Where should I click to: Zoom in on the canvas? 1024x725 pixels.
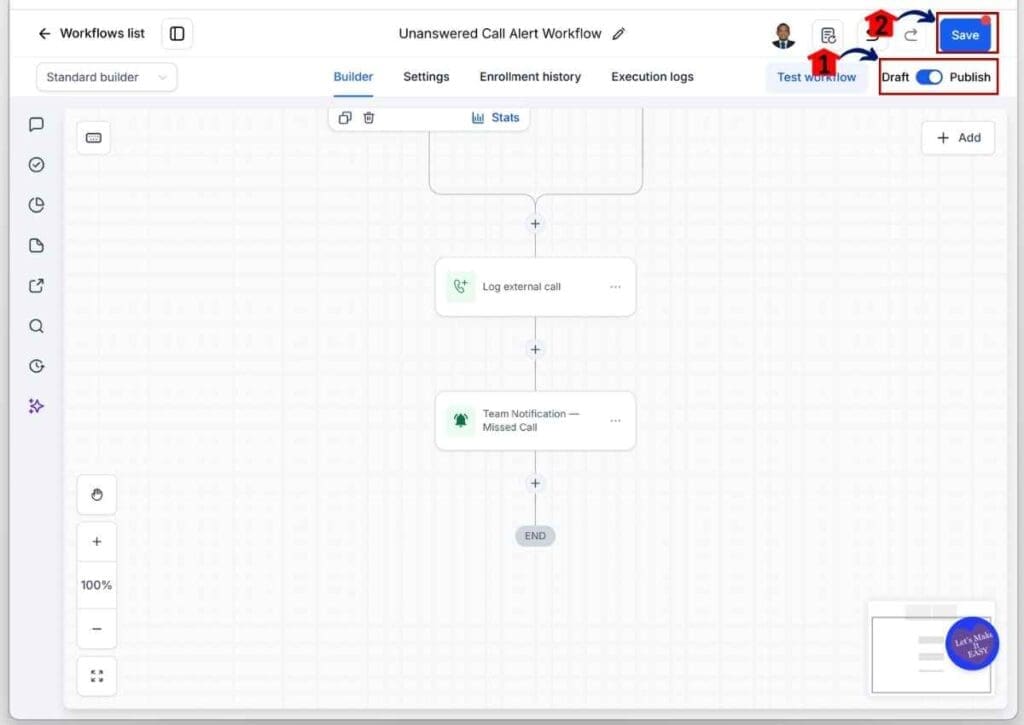point(97,541)
